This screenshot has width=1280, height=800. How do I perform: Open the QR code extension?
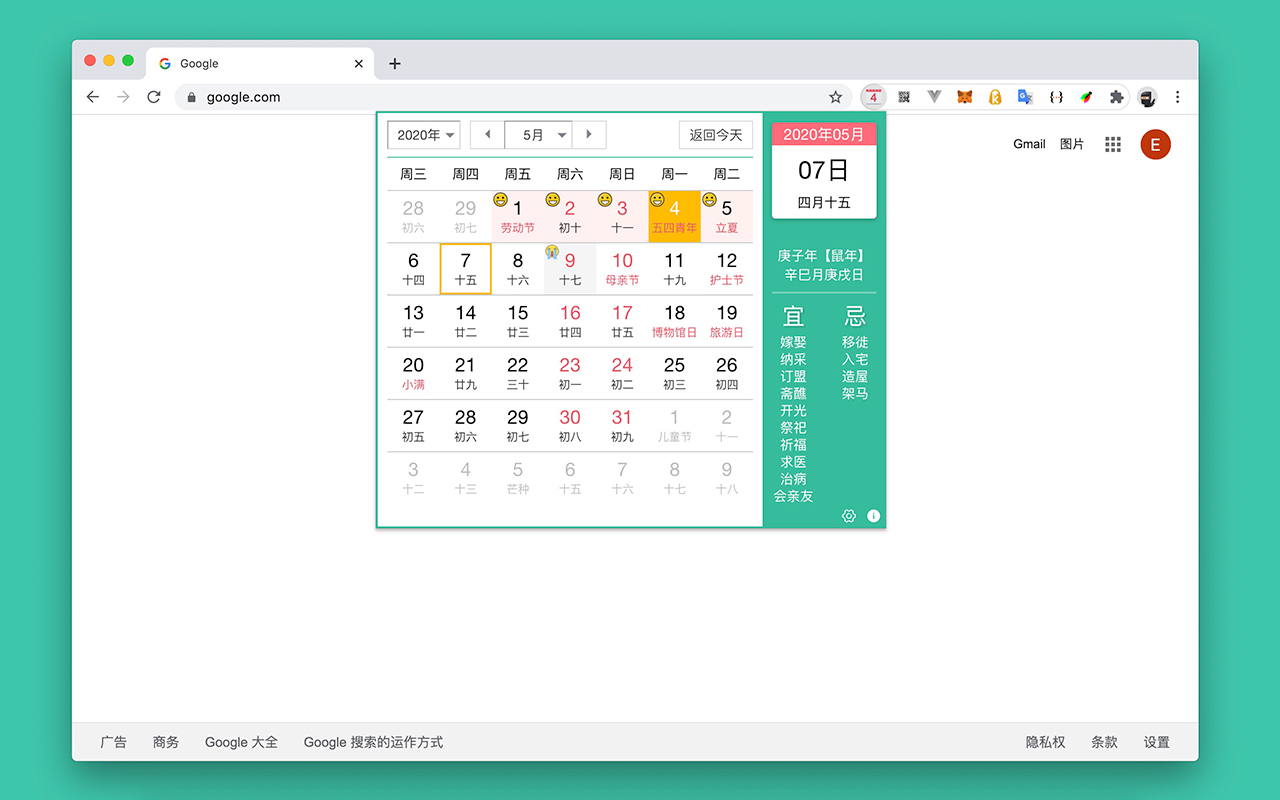coord(904,97)
